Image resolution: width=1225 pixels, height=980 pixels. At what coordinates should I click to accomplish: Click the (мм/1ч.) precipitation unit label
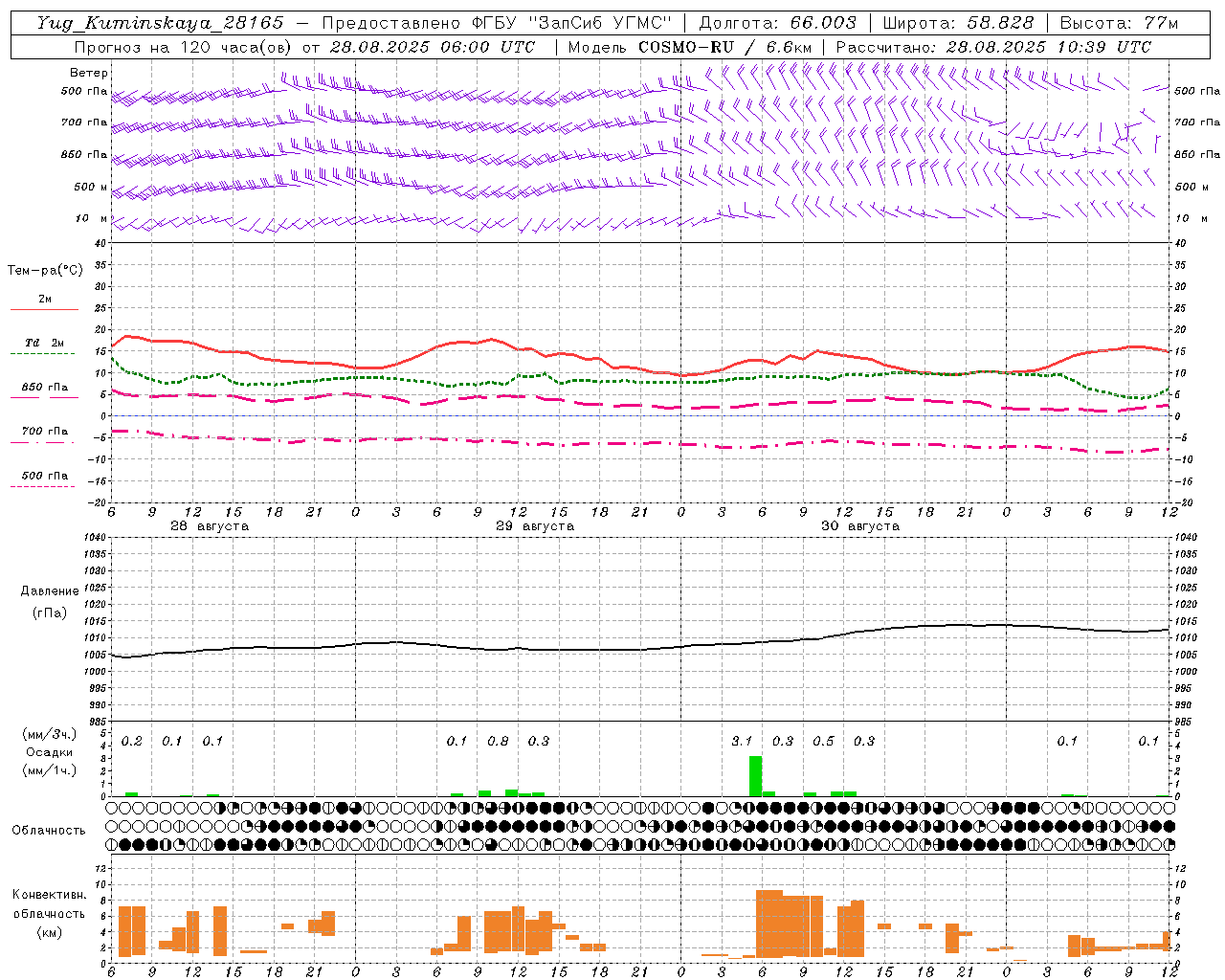click(x=50, y=770)
